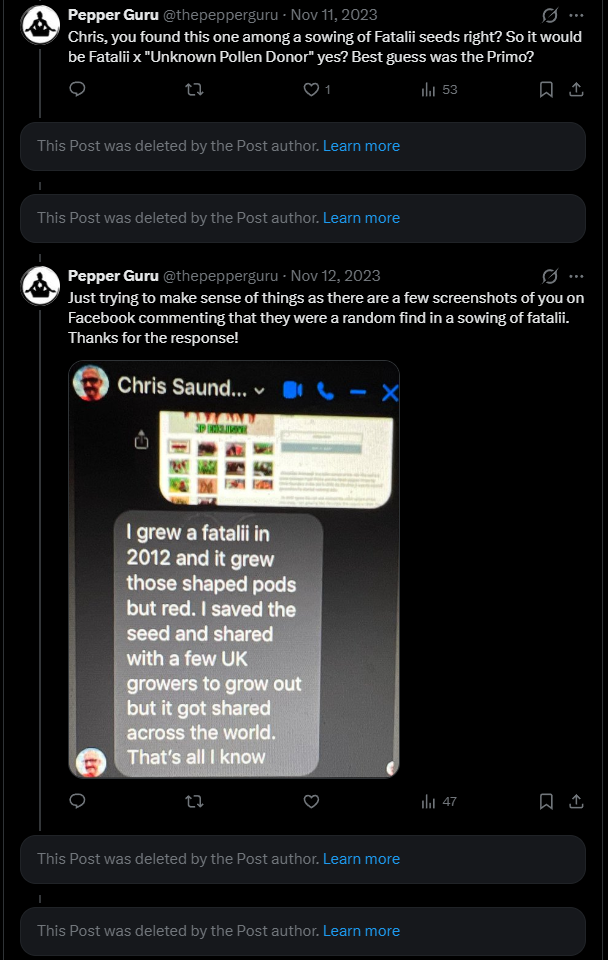Reply to the Nov 11 Pepper Guru post
This screenshot has height=960, width=608.
[x=78, y=90]
